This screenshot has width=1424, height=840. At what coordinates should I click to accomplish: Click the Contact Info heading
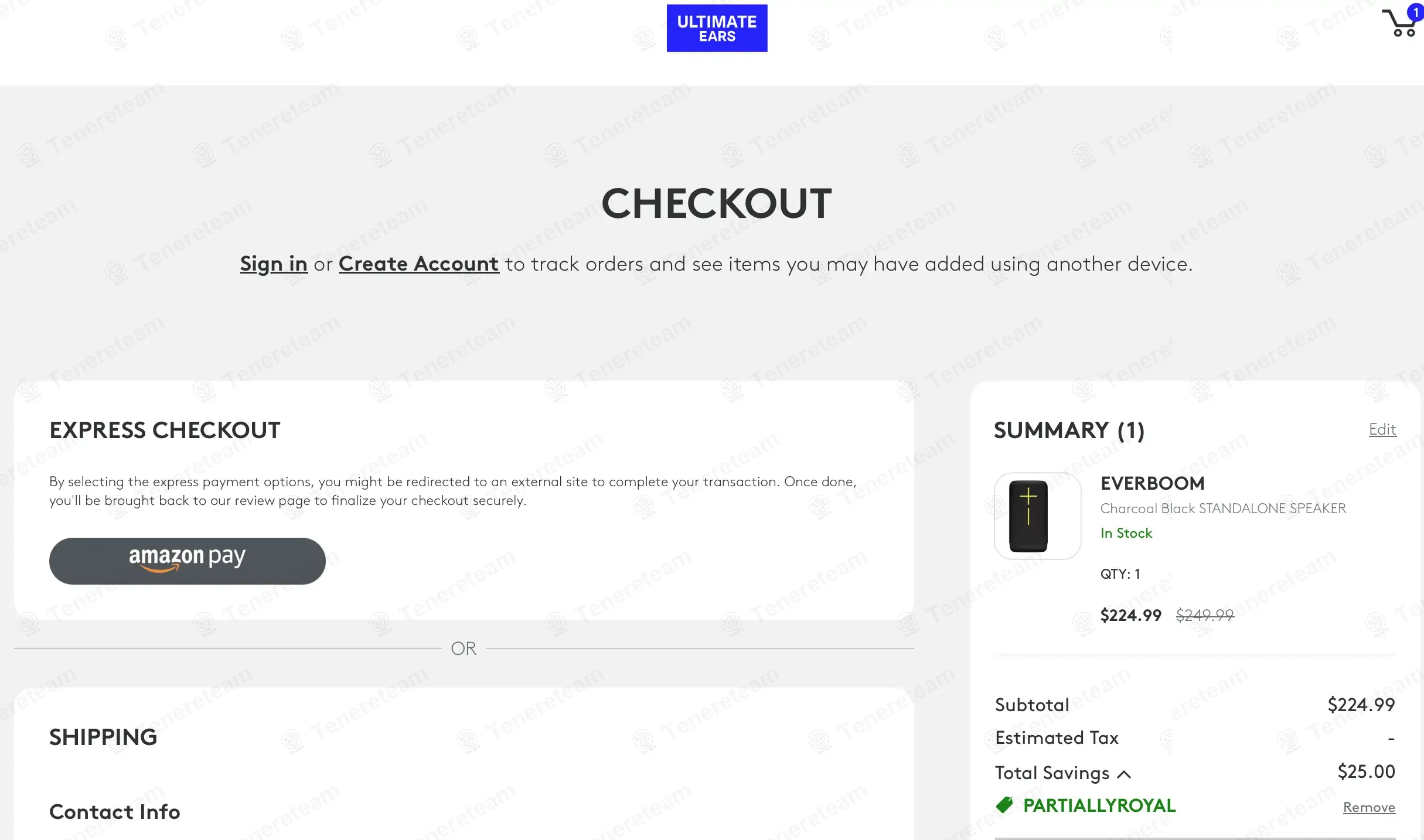[x=115, y=812]
